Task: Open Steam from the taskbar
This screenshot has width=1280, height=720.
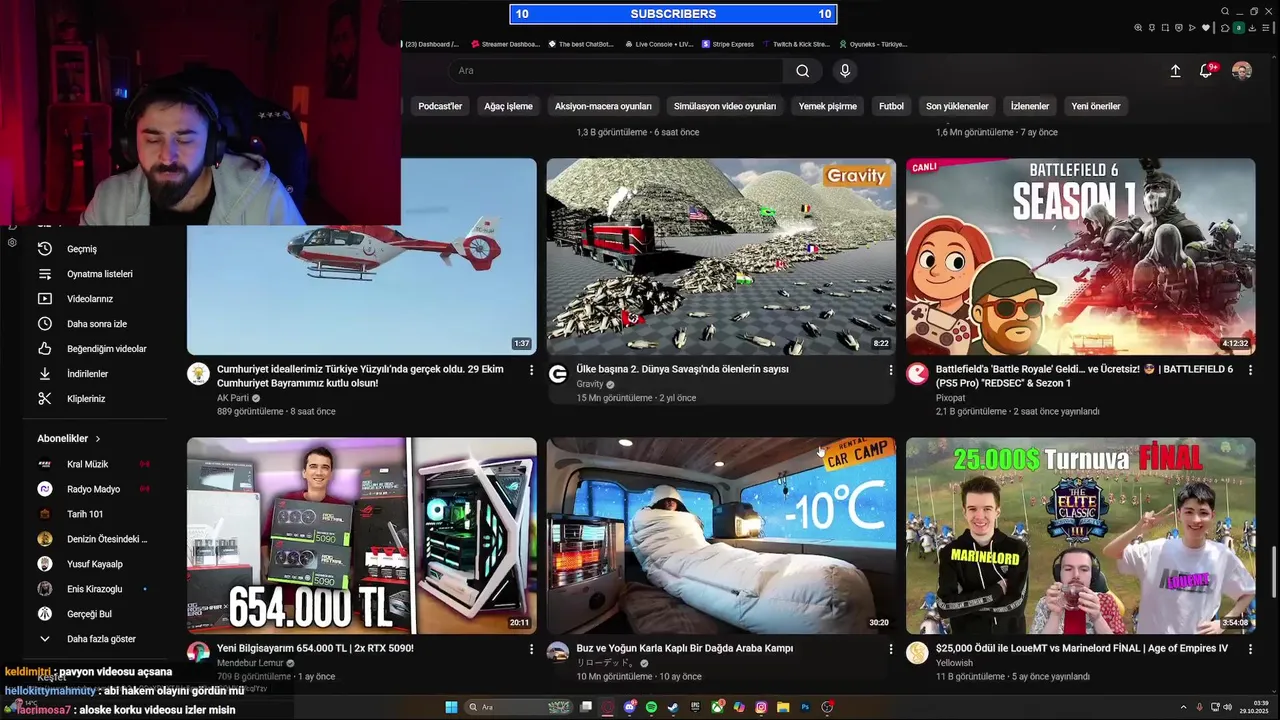Action: 673,707
